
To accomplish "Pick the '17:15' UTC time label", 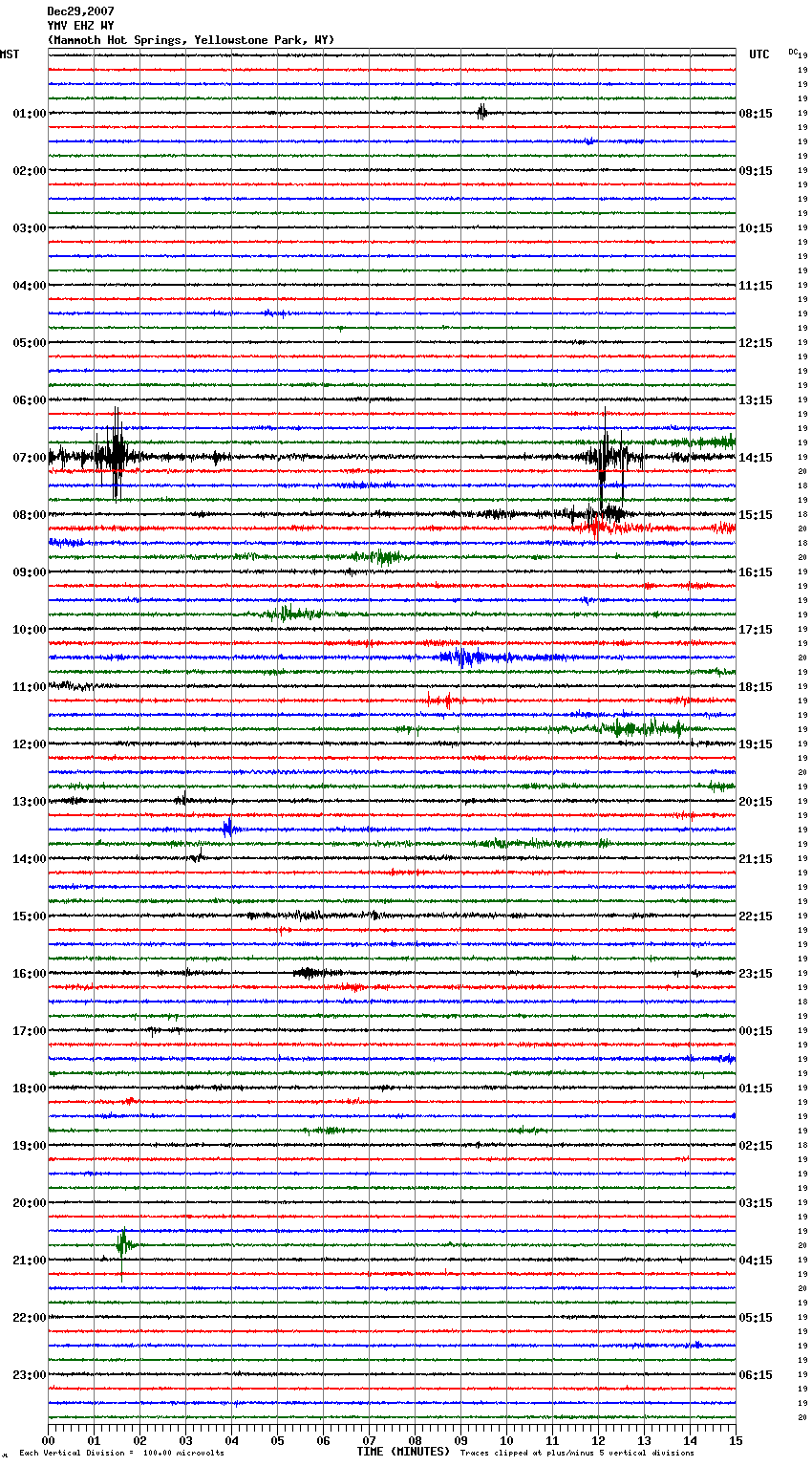I will click(756, 630).
